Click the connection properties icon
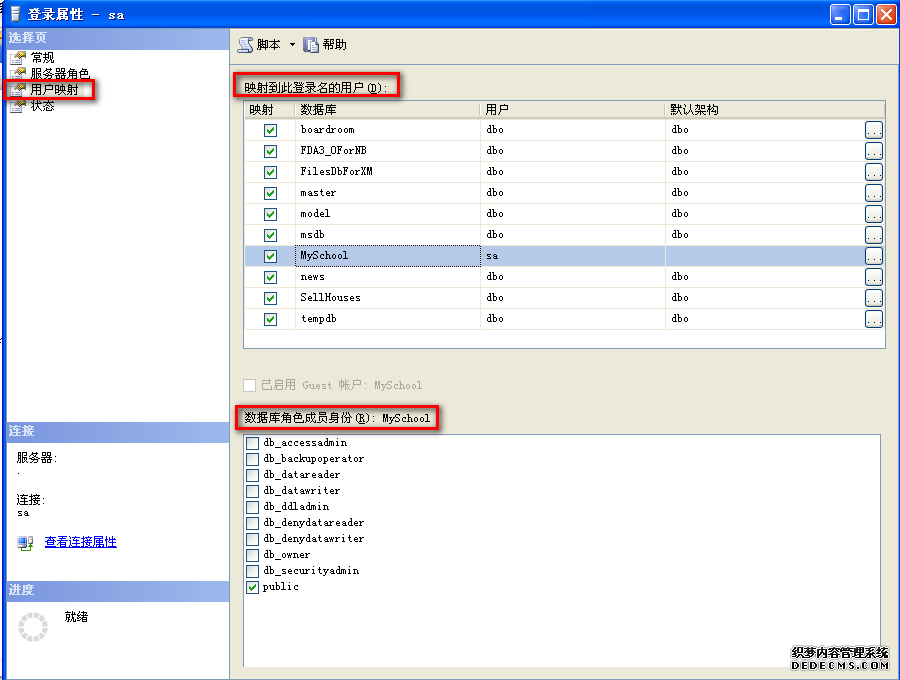 [26, 543]
